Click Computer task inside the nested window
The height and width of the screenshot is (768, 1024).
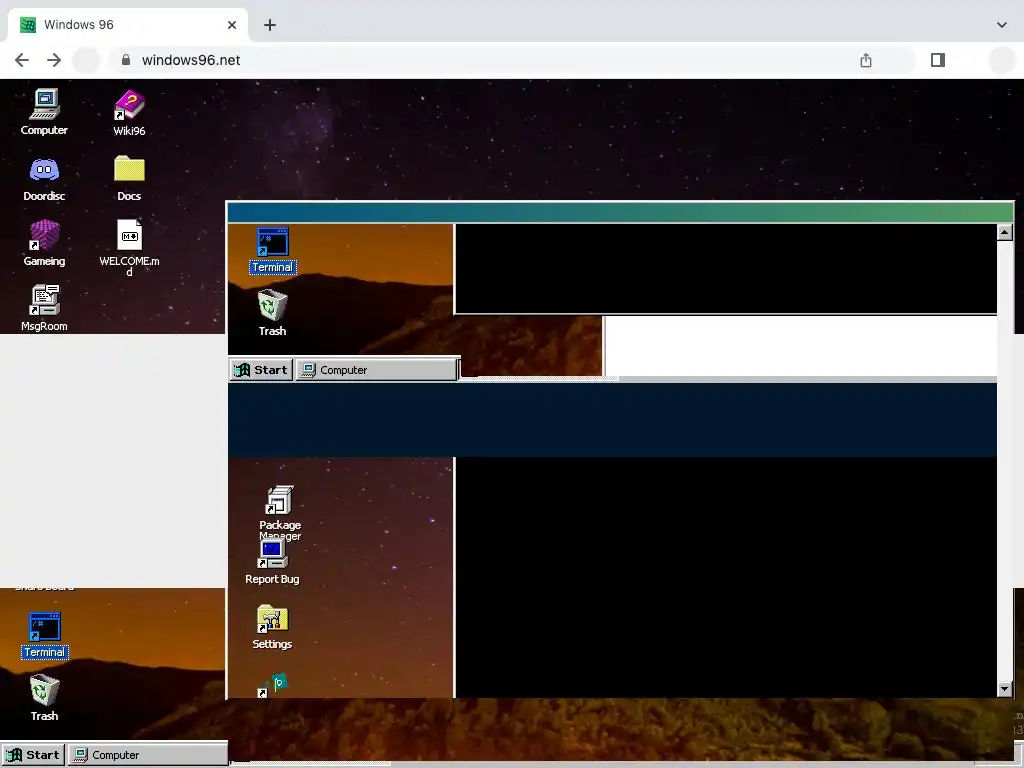click(376, 370)
